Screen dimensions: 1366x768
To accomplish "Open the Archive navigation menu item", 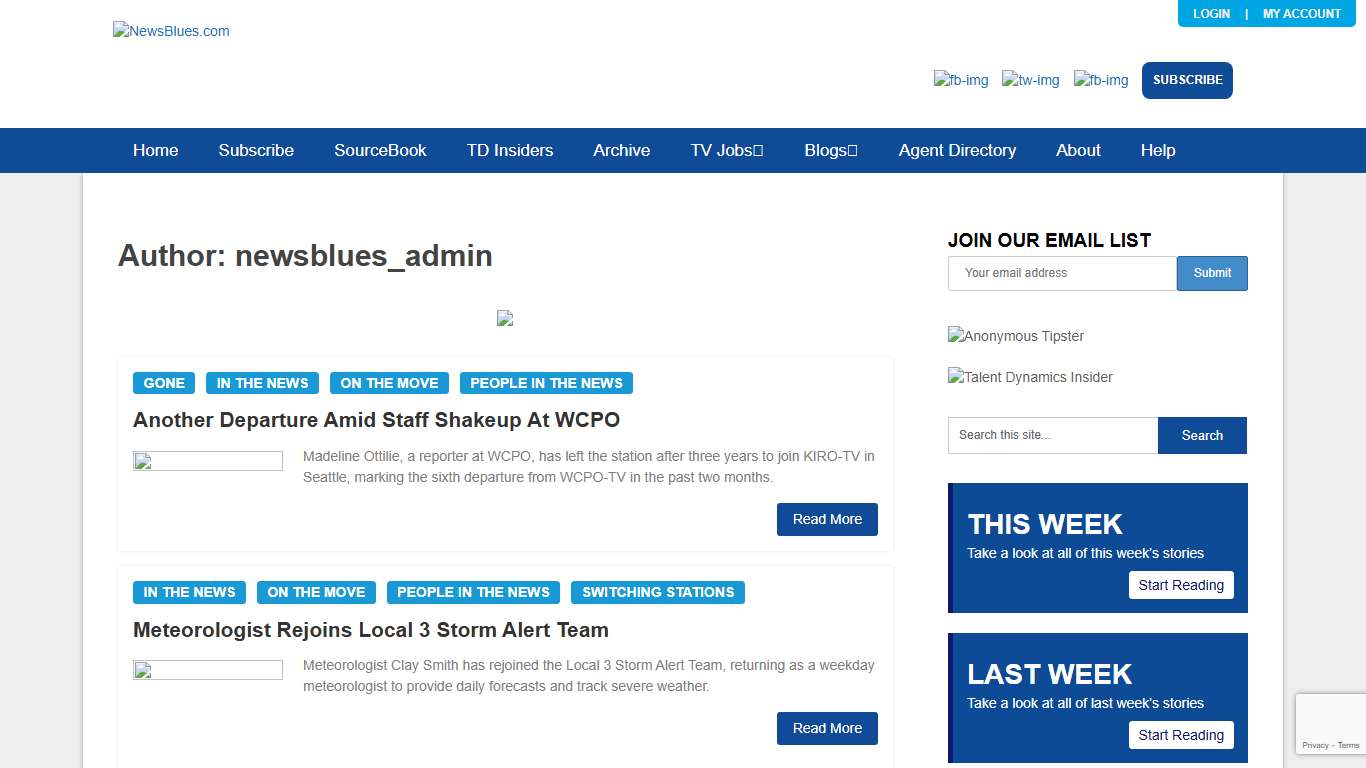I will (621, 150).
